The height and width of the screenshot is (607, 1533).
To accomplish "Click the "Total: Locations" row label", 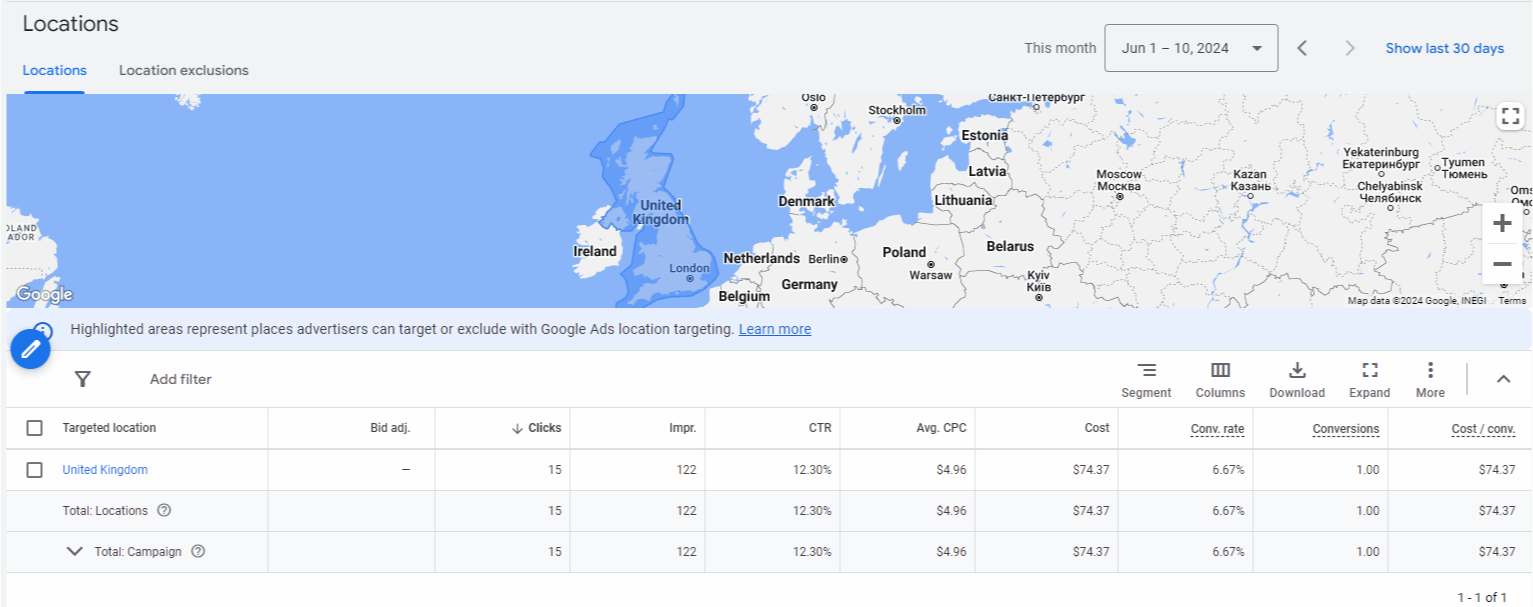I will 105,510.
